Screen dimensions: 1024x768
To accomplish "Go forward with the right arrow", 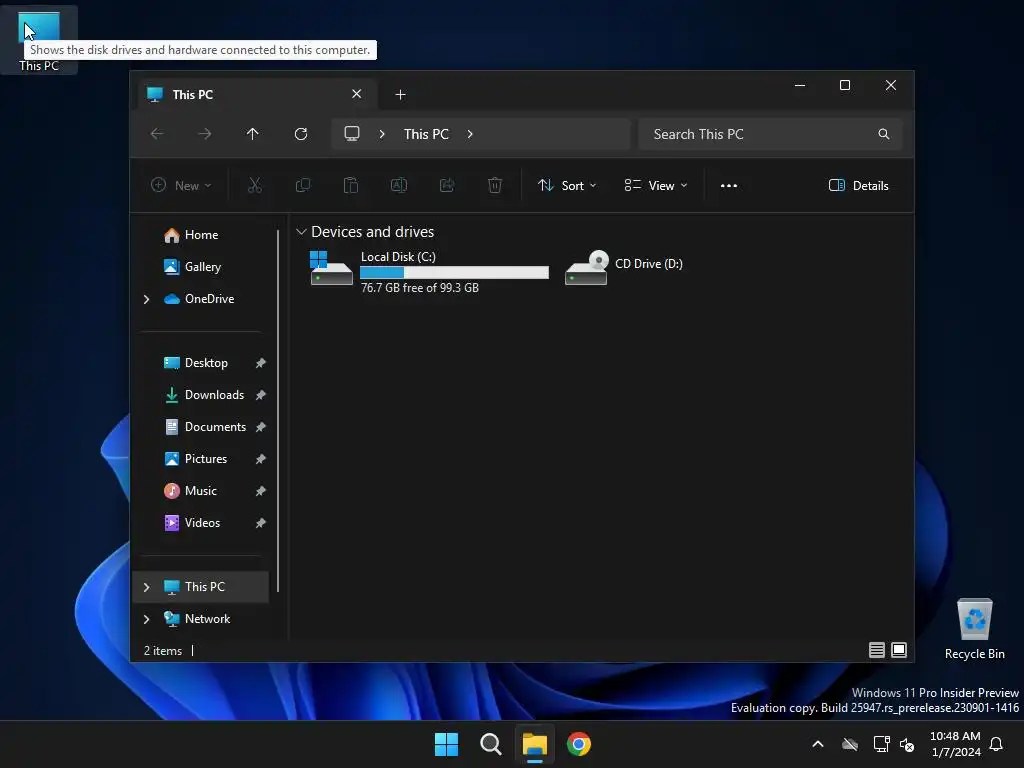I will 204,134.
